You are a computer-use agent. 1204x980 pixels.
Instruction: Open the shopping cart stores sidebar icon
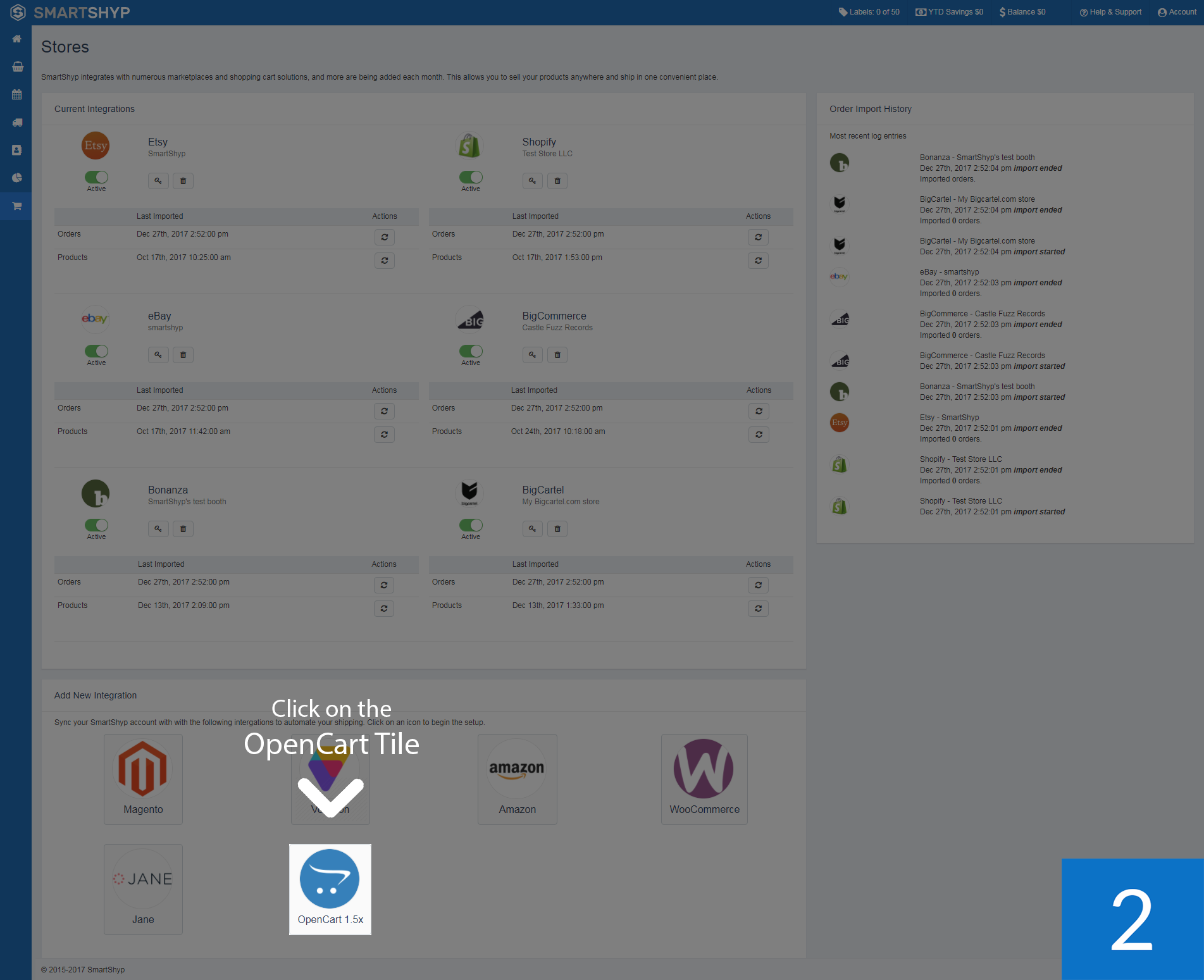pos(17,206)
